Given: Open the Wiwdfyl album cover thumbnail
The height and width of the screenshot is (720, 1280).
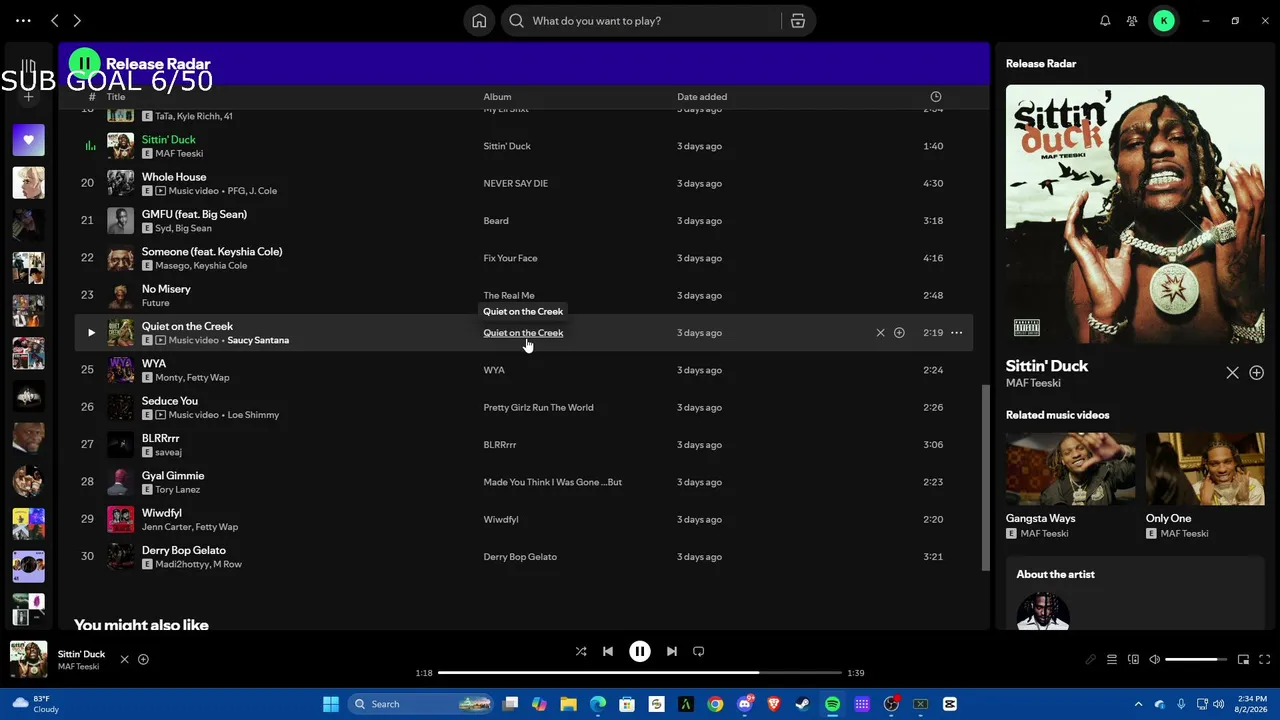Looking at the screenshot, I should click(x=120, y=520).
